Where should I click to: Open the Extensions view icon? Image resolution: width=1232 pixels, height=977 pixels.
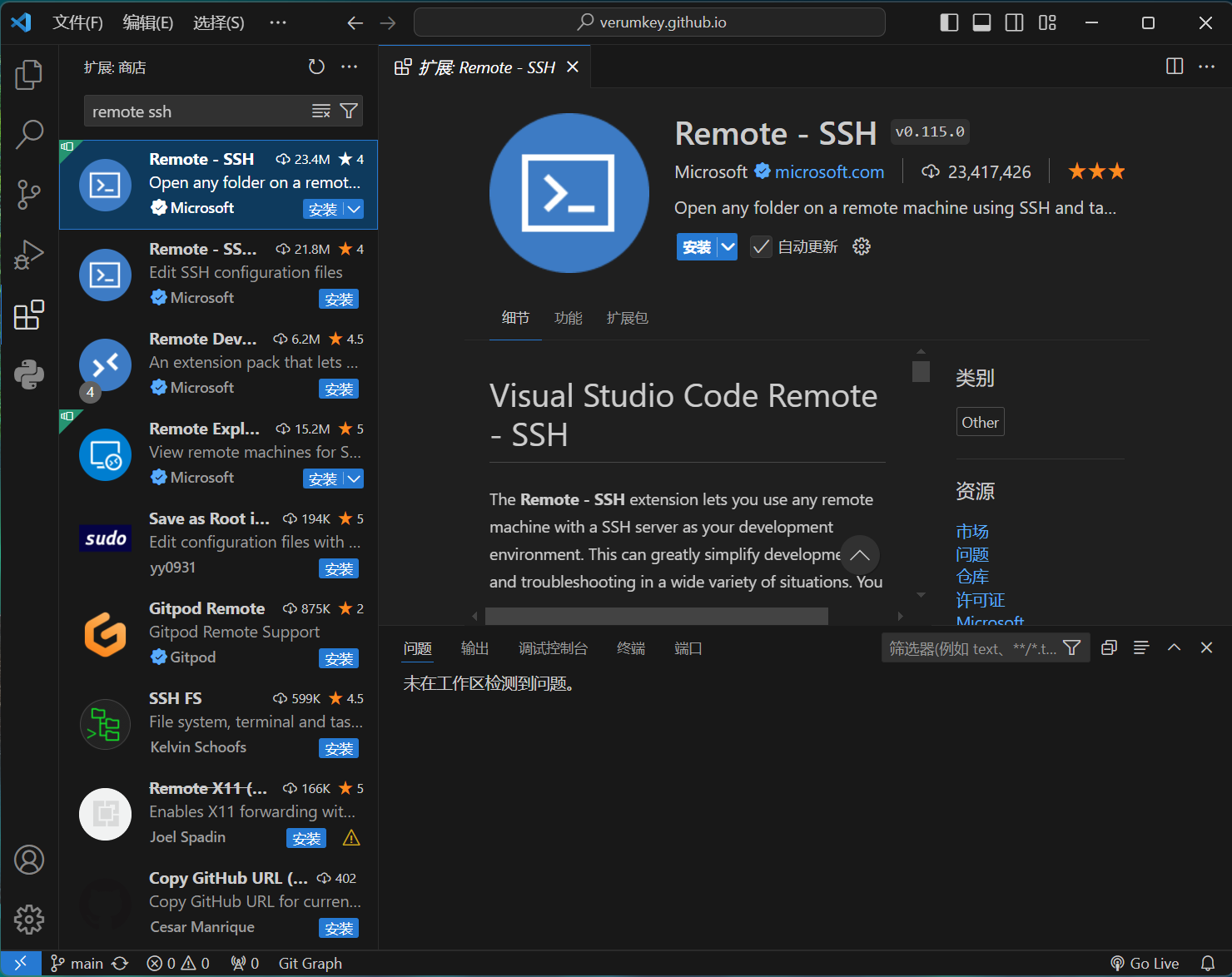pos(29,315)
